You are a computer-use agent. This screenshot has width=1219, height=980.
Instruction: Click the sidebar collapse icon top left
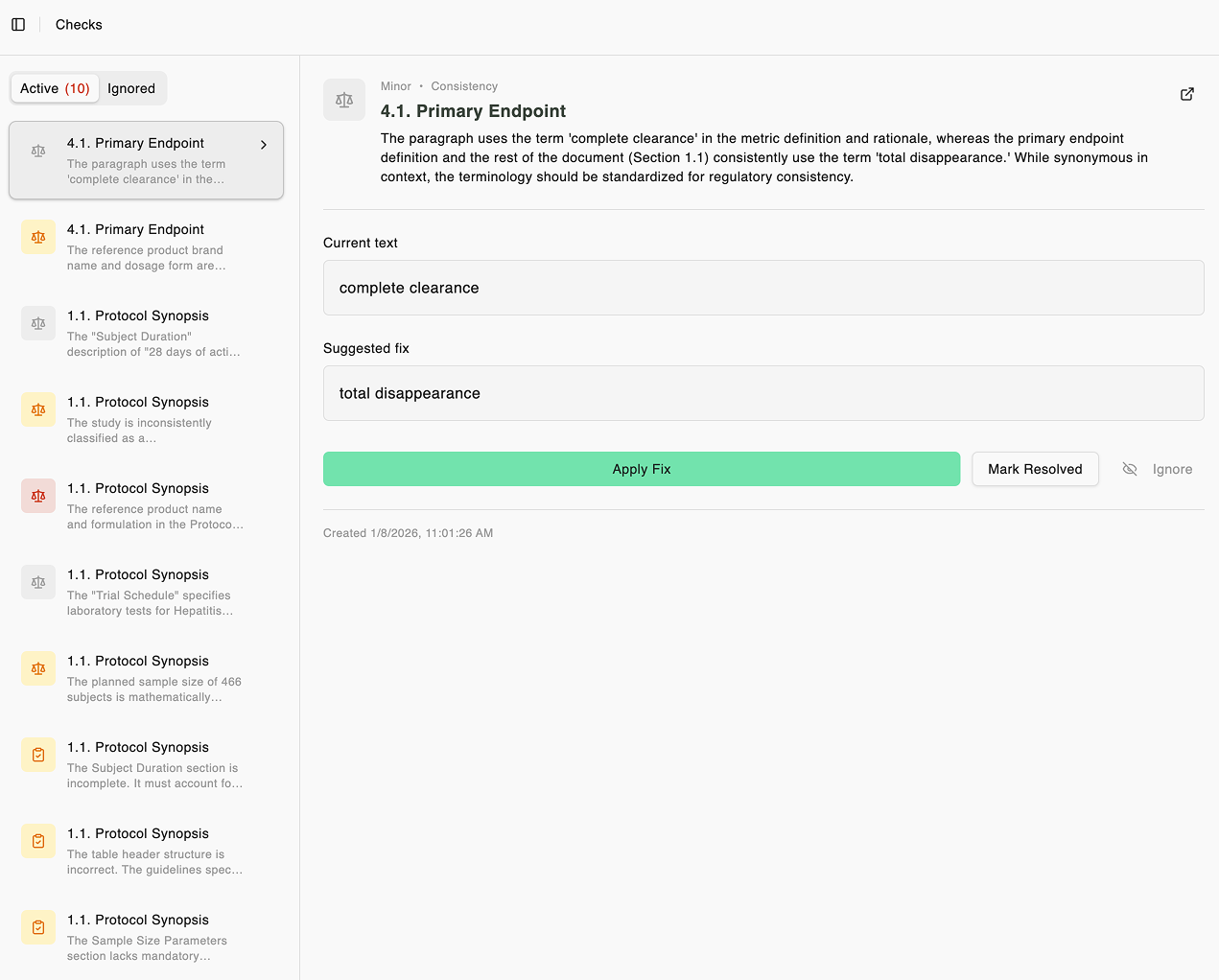tap(18, 24)
